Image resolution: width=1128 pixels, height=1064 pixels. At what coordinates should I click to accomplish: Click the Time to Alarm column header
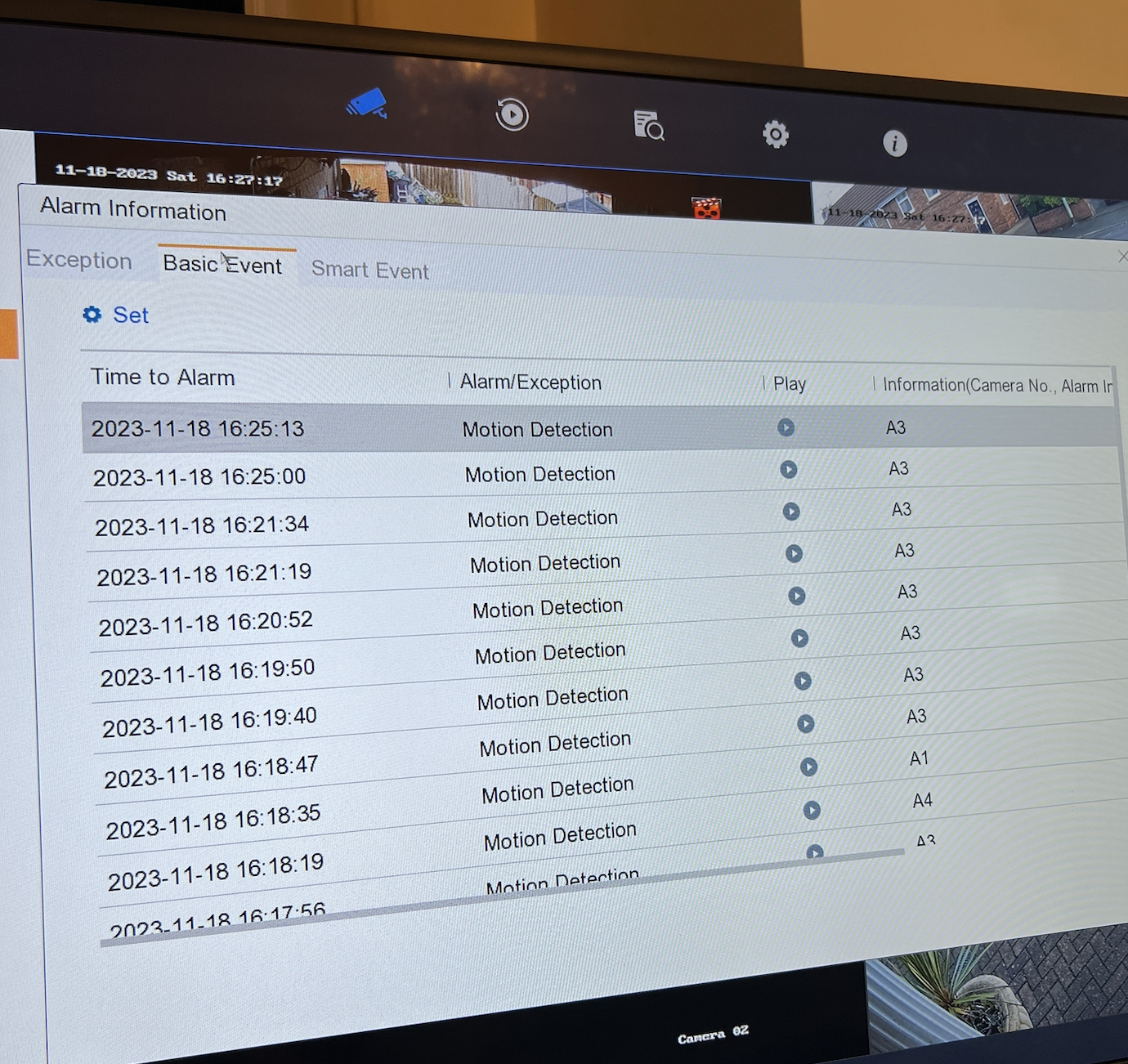(x=163, y=377)
